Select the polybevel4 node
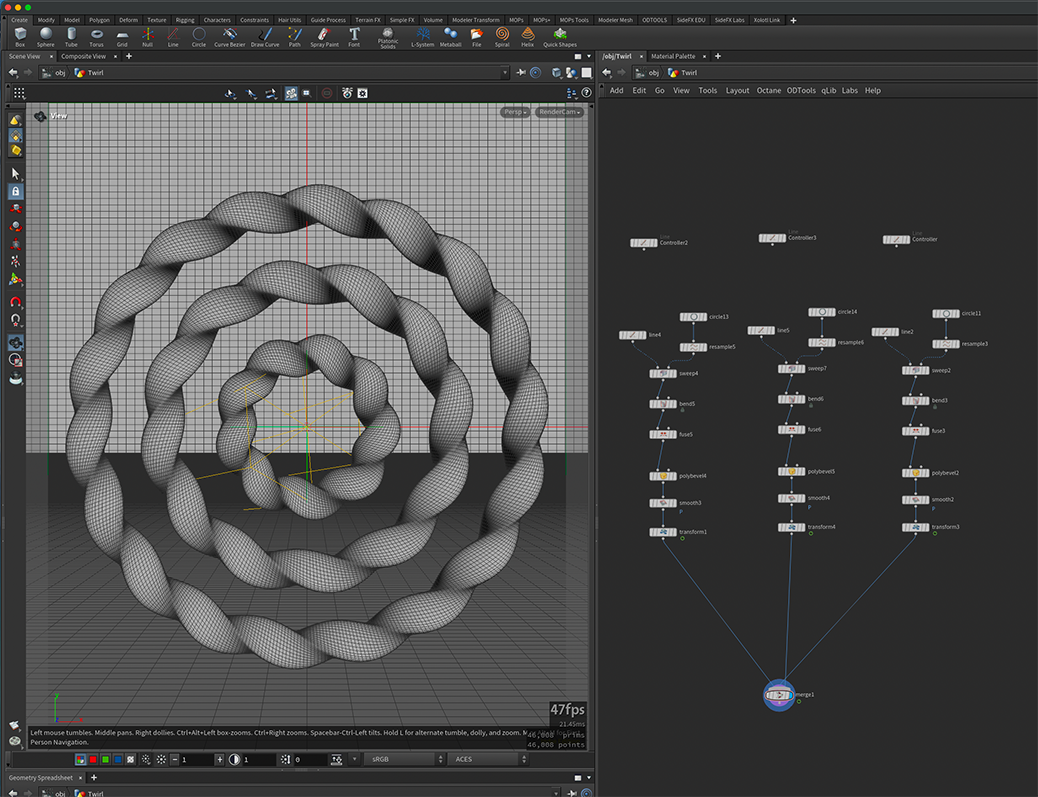Screen dimensions: 1038x797 tap(663, 476)
